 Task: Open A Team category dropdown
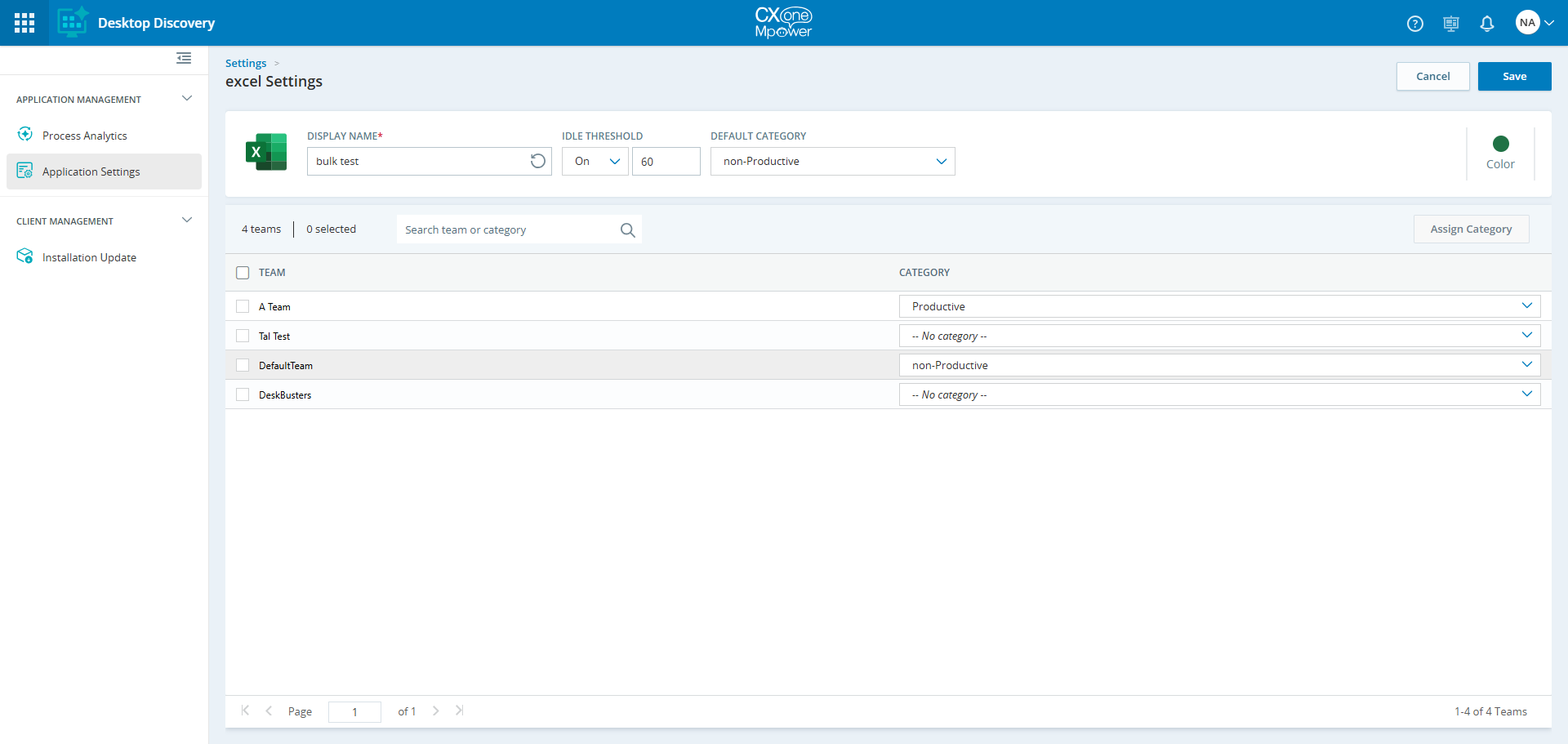(1219, 306)
